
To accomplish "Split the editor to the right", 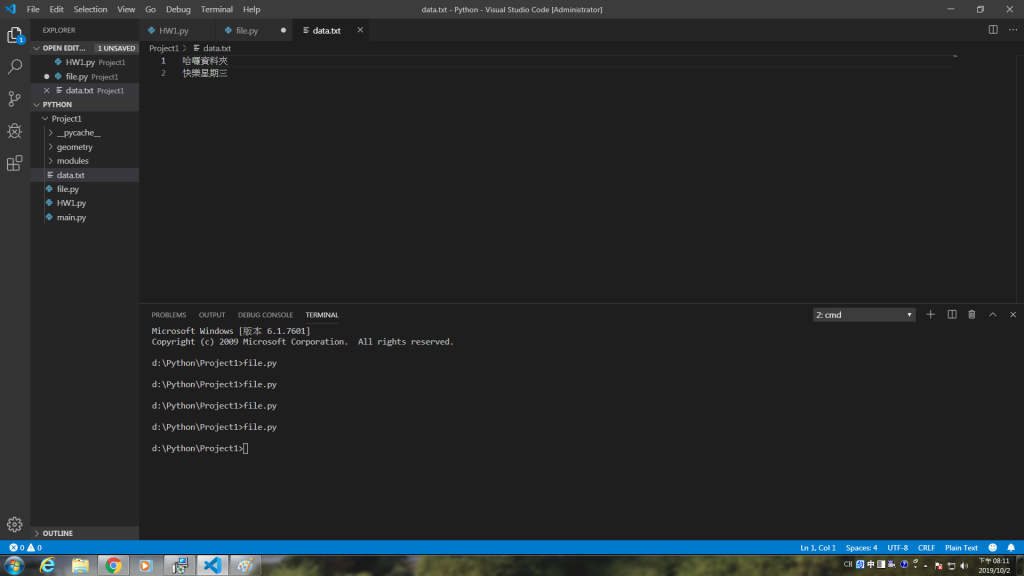I will [x=993, y=30].
